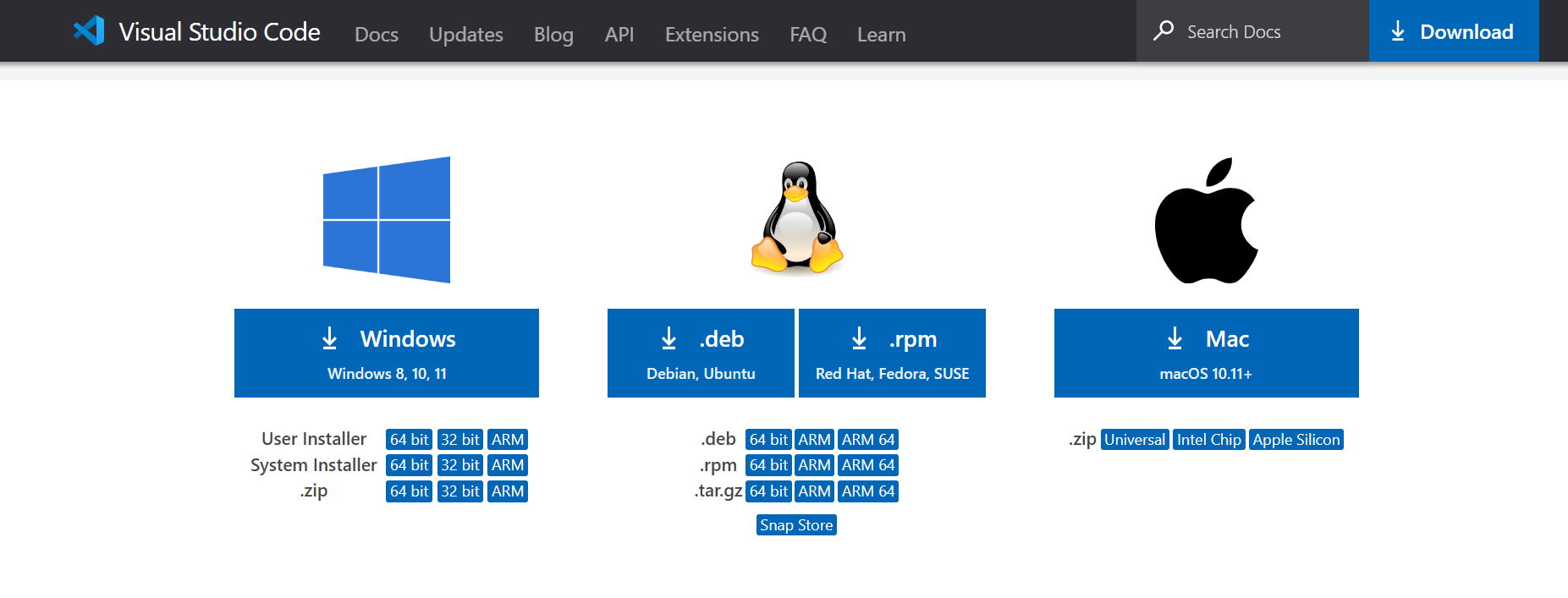Open the Extensions navigation item
1568x598 pixels.
[712, 35]
